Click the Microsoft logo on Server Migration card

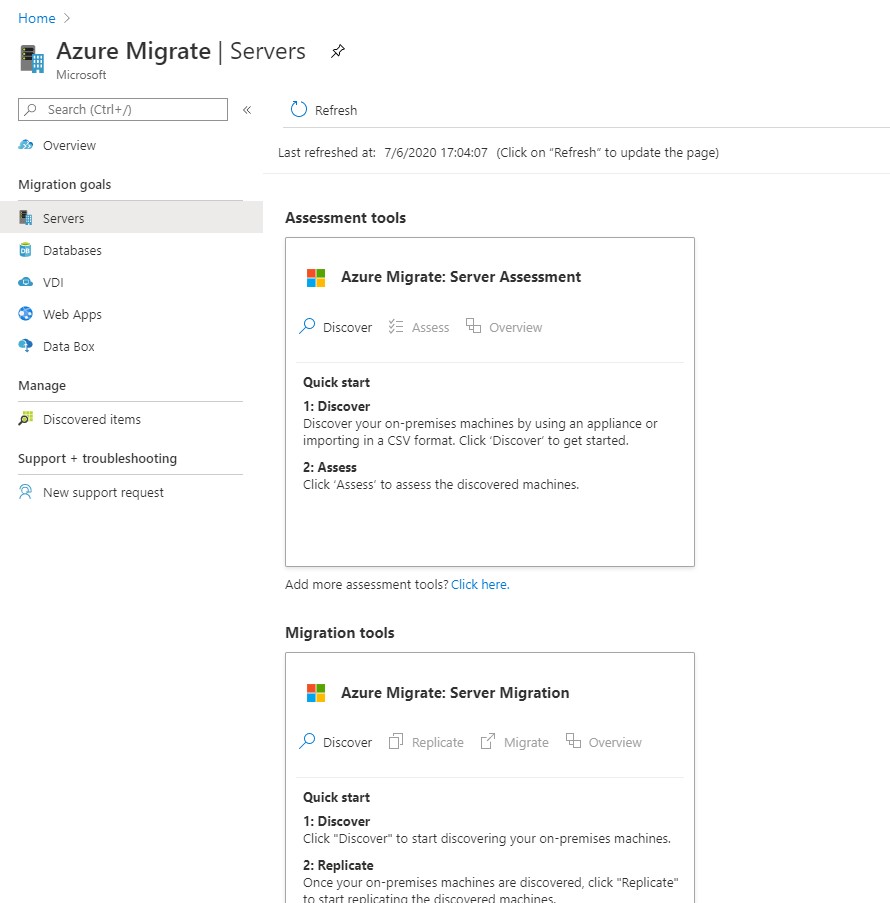pos(316,693)
